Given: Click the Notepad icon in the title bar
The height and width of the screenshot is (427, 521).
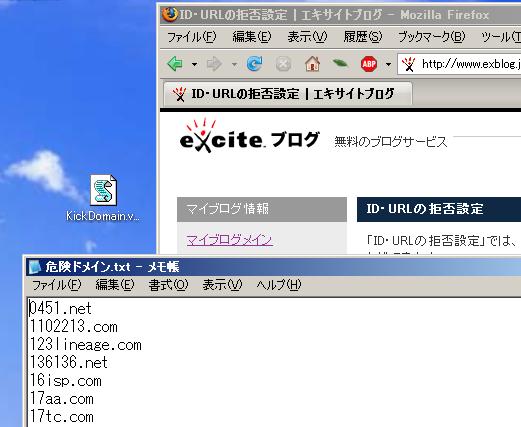Looking at the screenshot, I should pyautogui.click(x=35, y=267).
